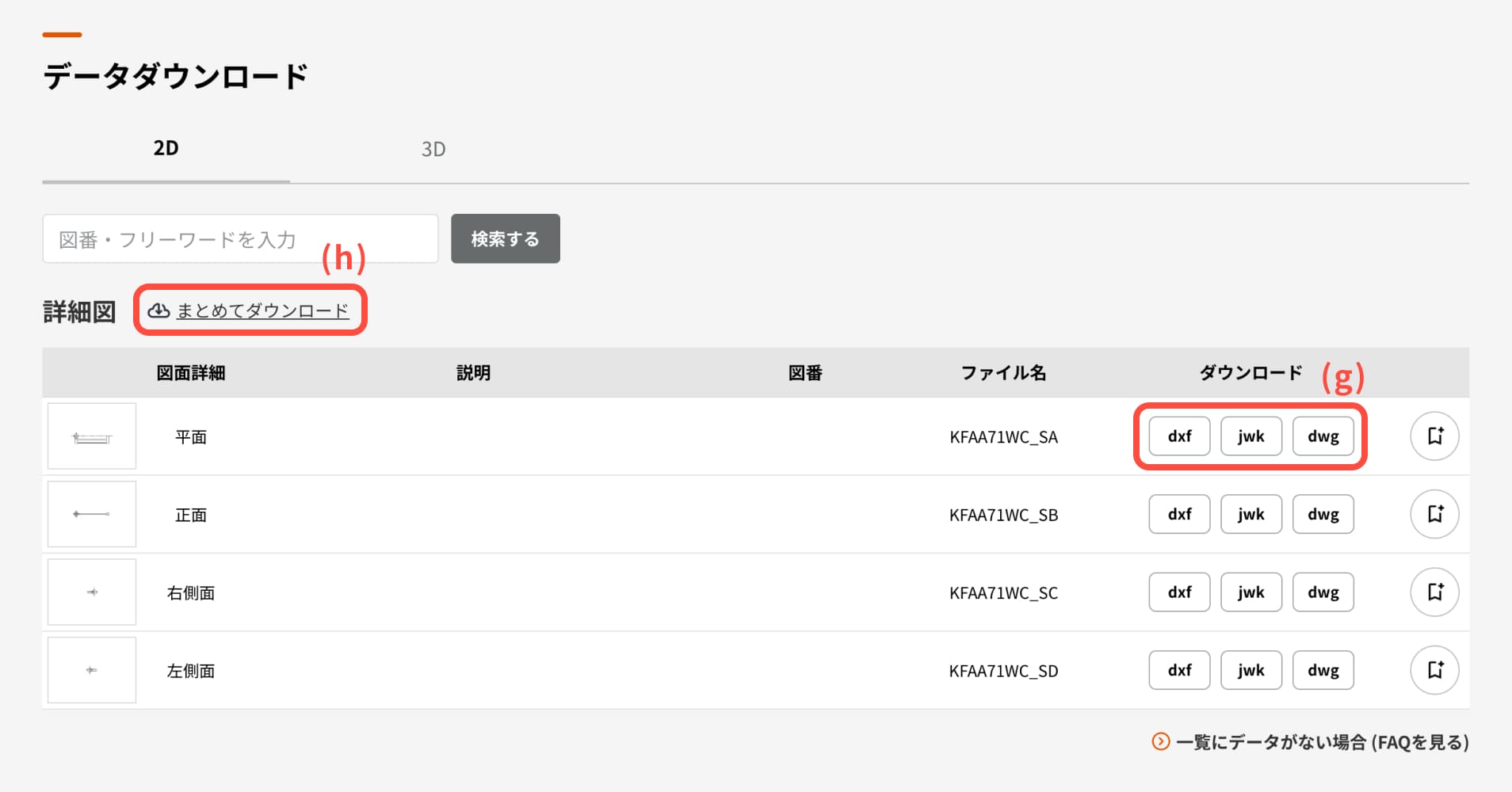This screenshot has width=1512, height=792.
Task: Bookmark the 正面 drawing row
Action: (1434, 514)
